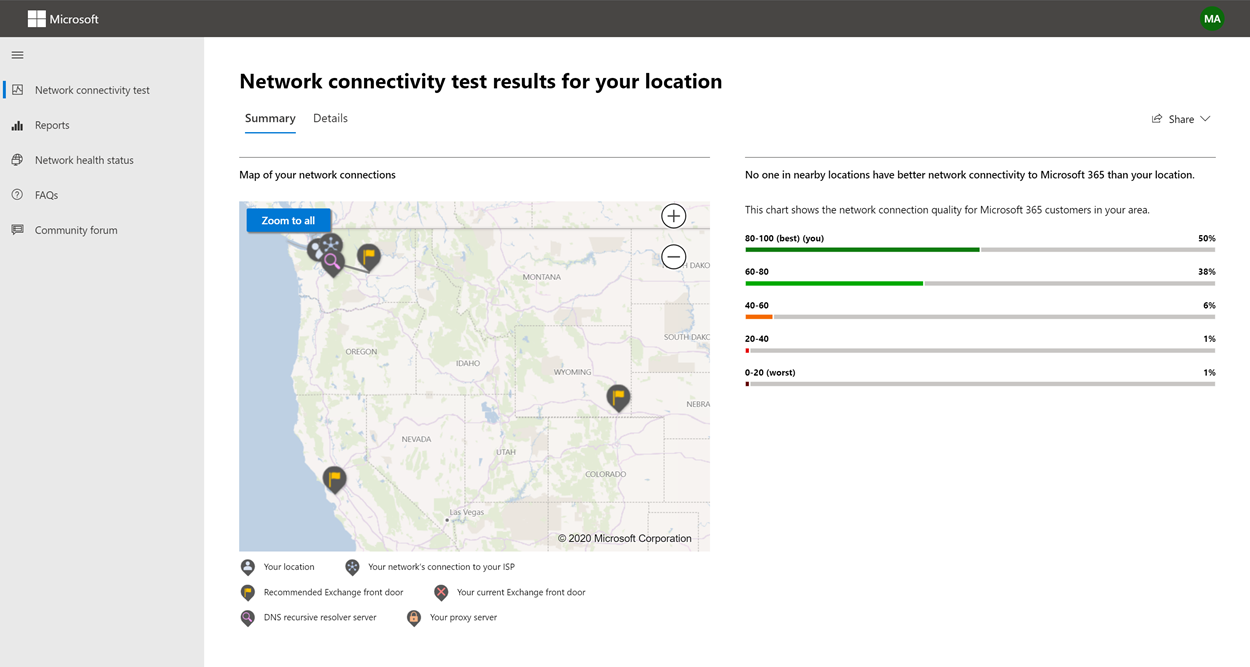Click the map zoom-in button
Image resolution: width=1250 pixels, height=667 pixels.
click(x=673, y=215)
